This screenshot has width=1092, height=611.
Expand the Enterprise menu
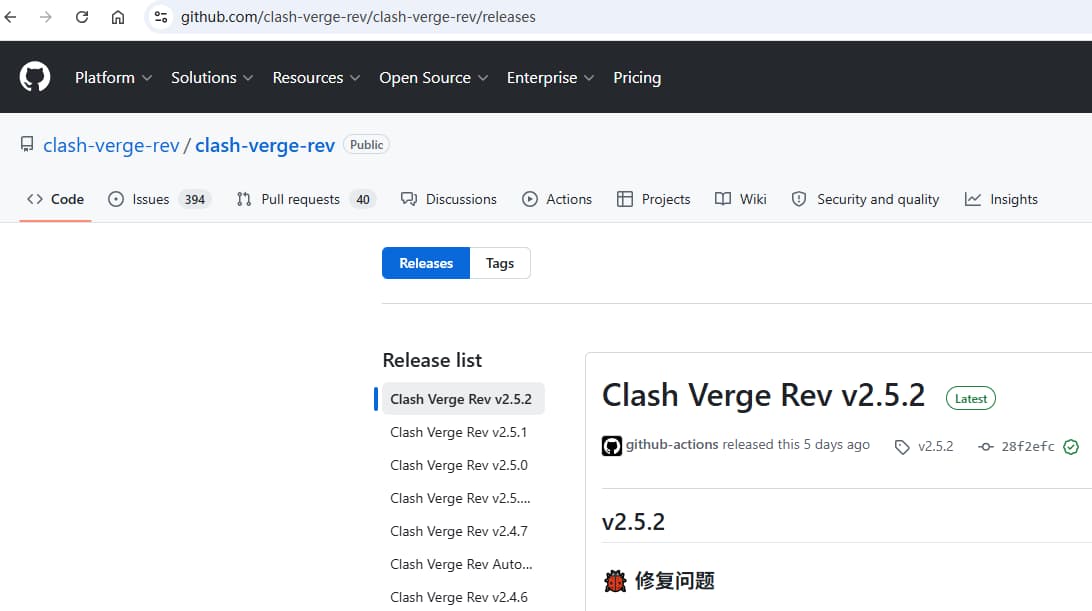point(550,77)
